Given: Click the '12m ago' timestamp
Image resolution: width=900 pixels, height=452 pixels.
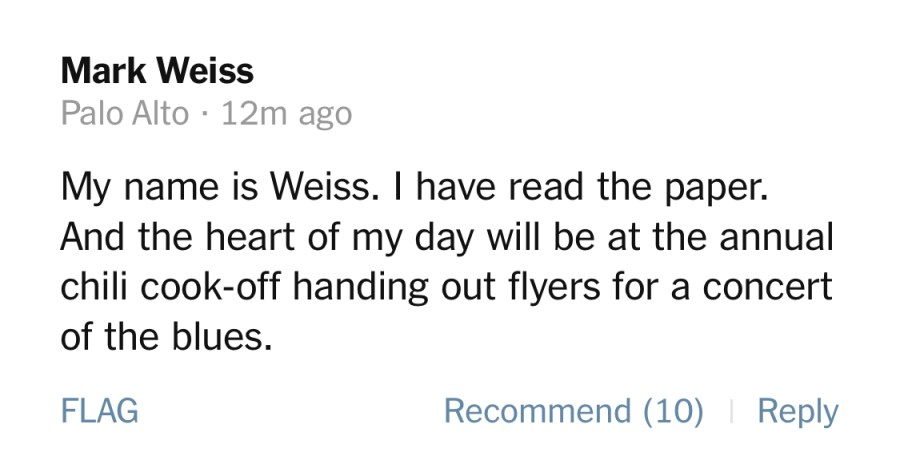Looking at the screenshot, I should click(x=286, y=113).
